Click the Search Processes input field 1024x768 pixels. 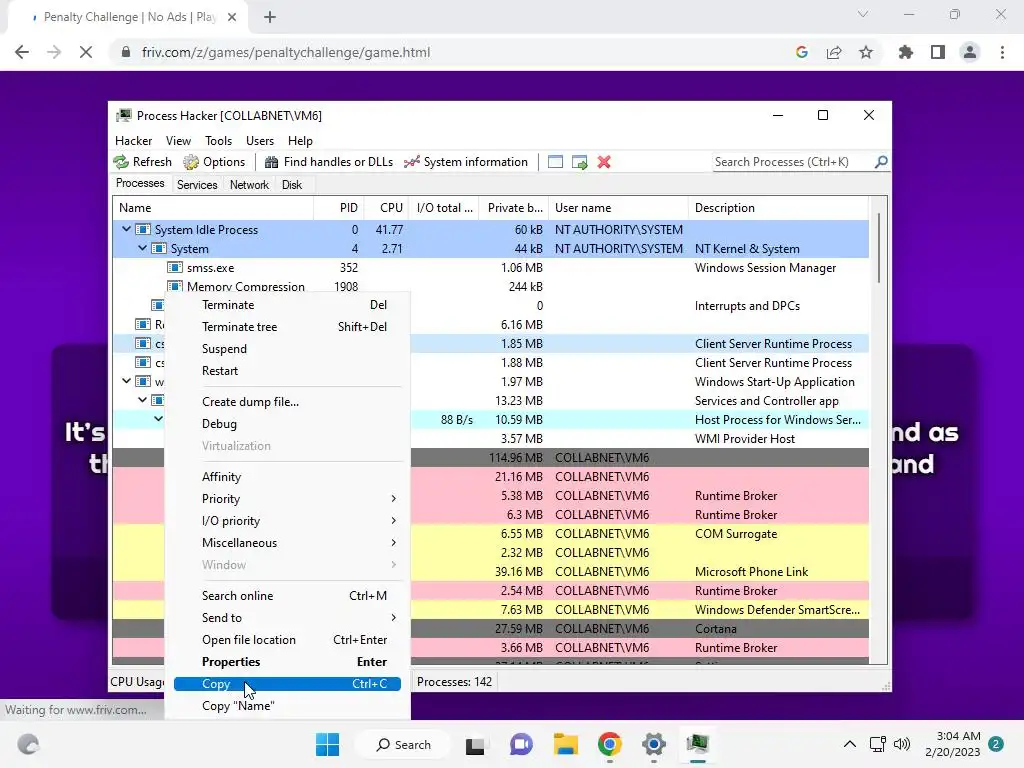tap(793, 162)
